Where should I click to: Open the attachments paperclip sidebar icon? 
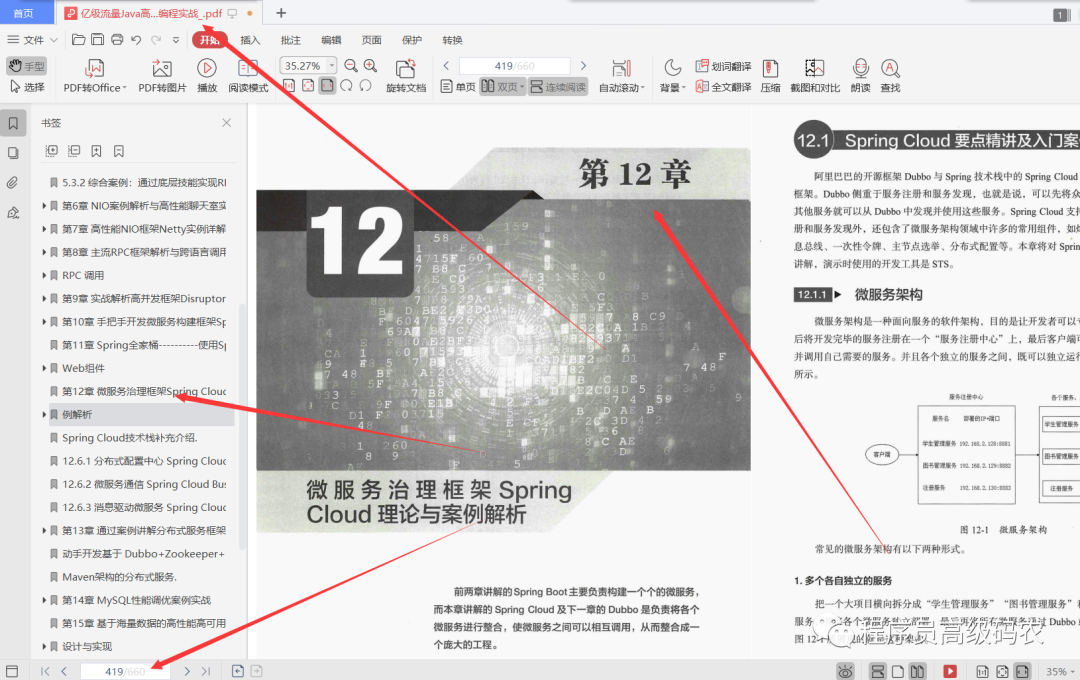point(13,183)
